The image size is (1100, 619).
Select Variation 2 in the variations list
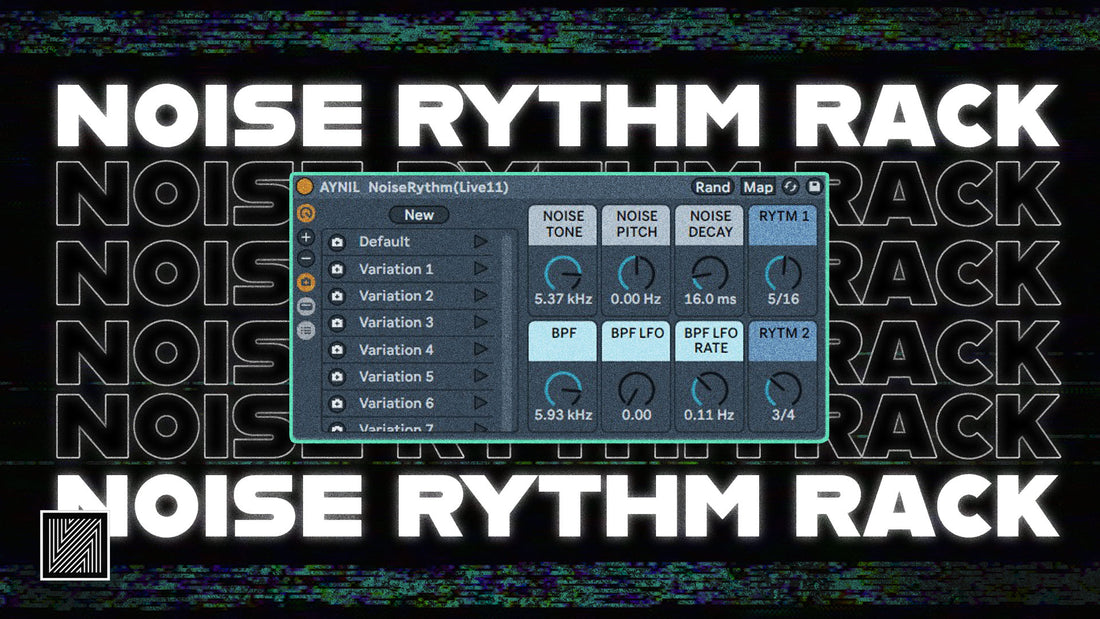[x=396, y=296]
